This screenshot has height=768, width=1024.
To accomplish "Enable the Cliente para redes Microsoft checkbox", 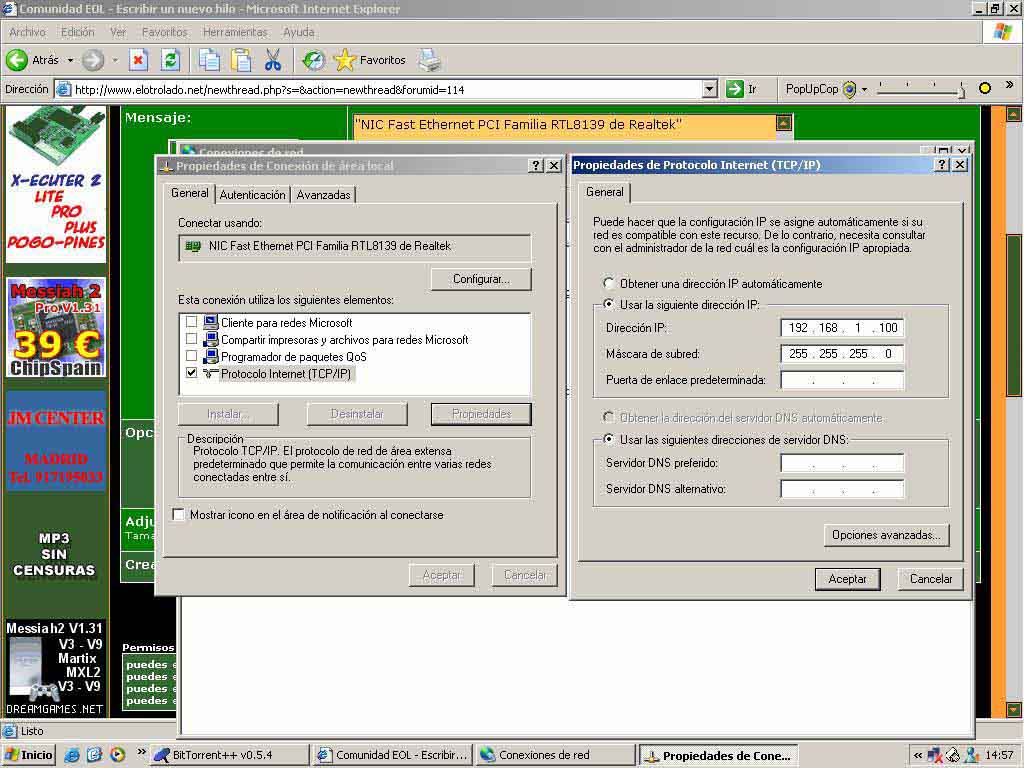I will click(x=191, y=323).
